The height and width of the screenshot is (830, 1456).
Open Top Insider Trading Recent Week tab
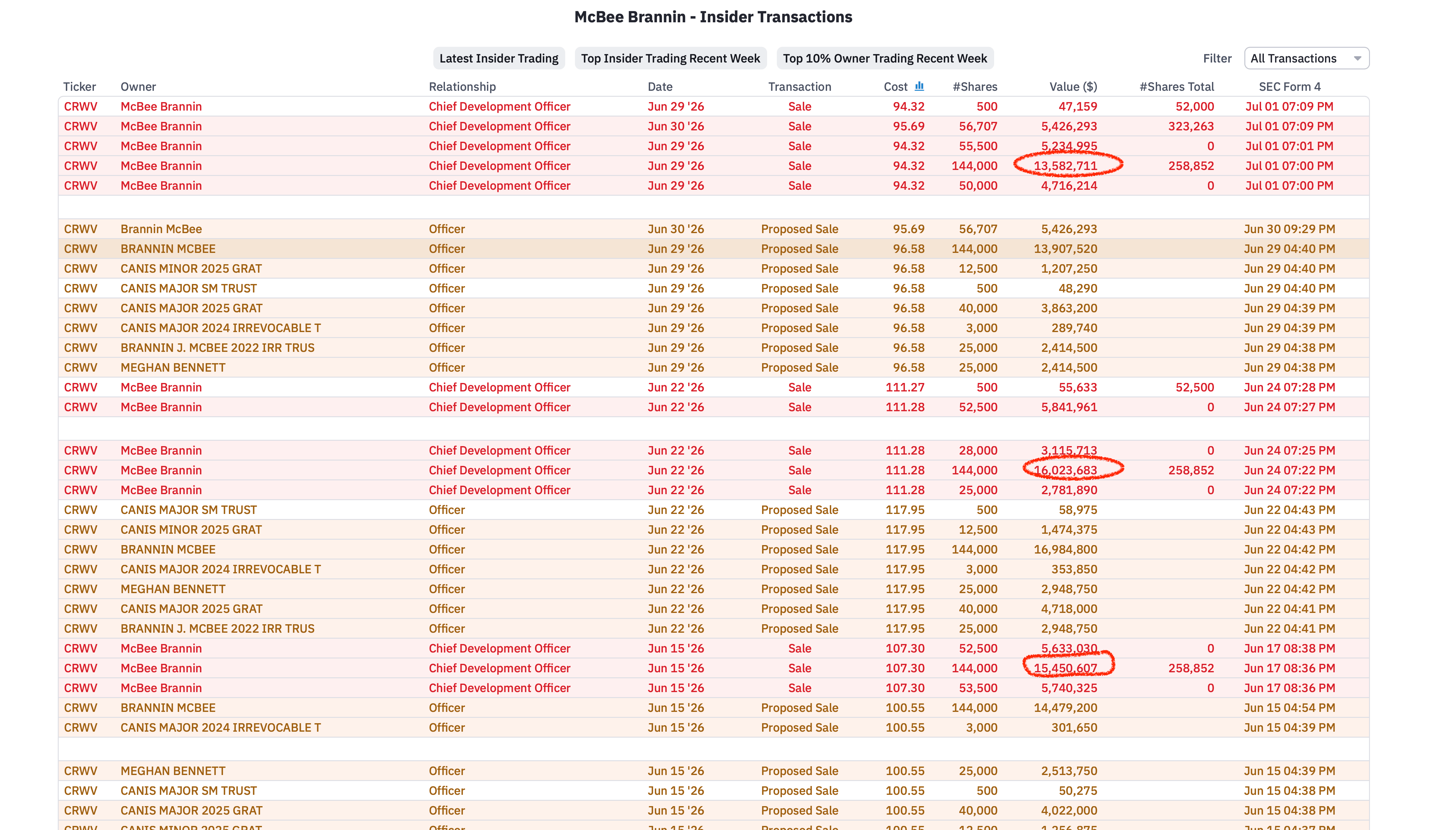[x=670, y=58]
